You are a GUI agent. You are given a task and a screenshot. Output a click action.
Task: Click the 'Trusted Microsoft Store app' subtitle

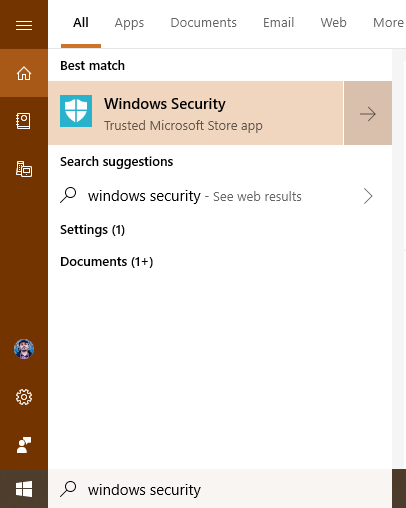pos(183,126)
